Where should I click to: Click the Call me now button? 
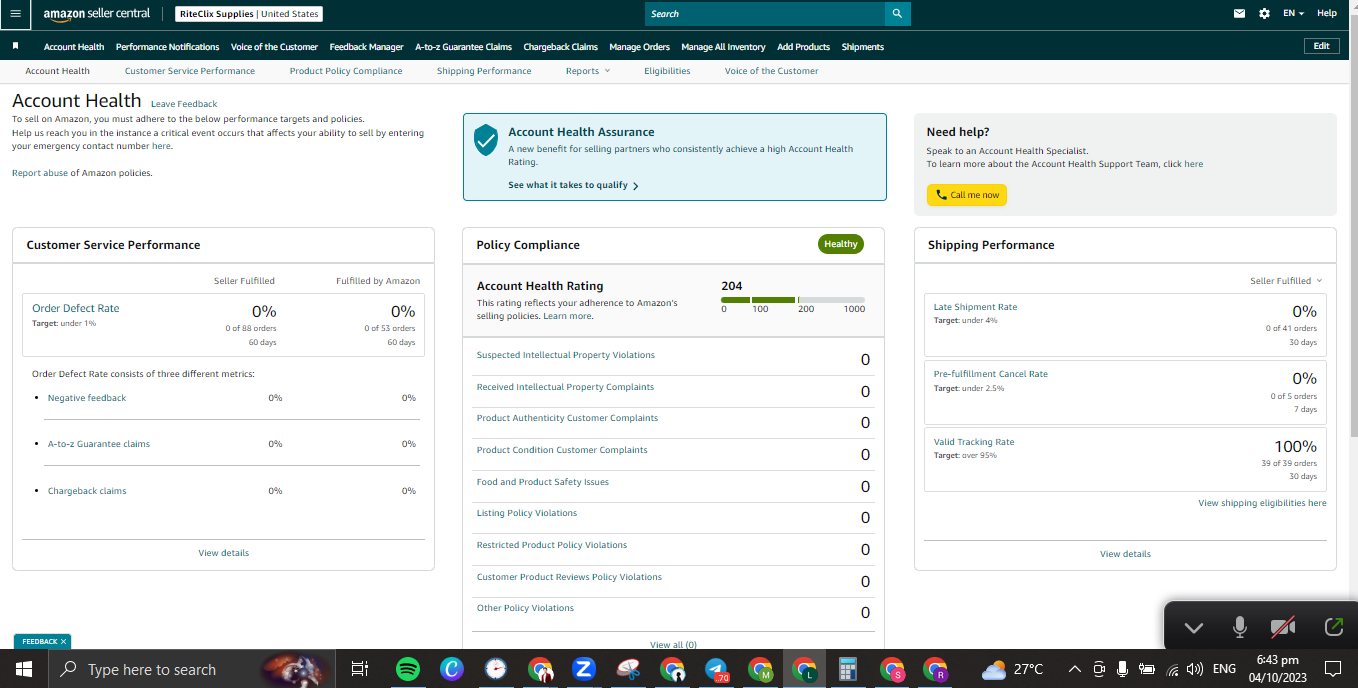[x=967, y=195]
